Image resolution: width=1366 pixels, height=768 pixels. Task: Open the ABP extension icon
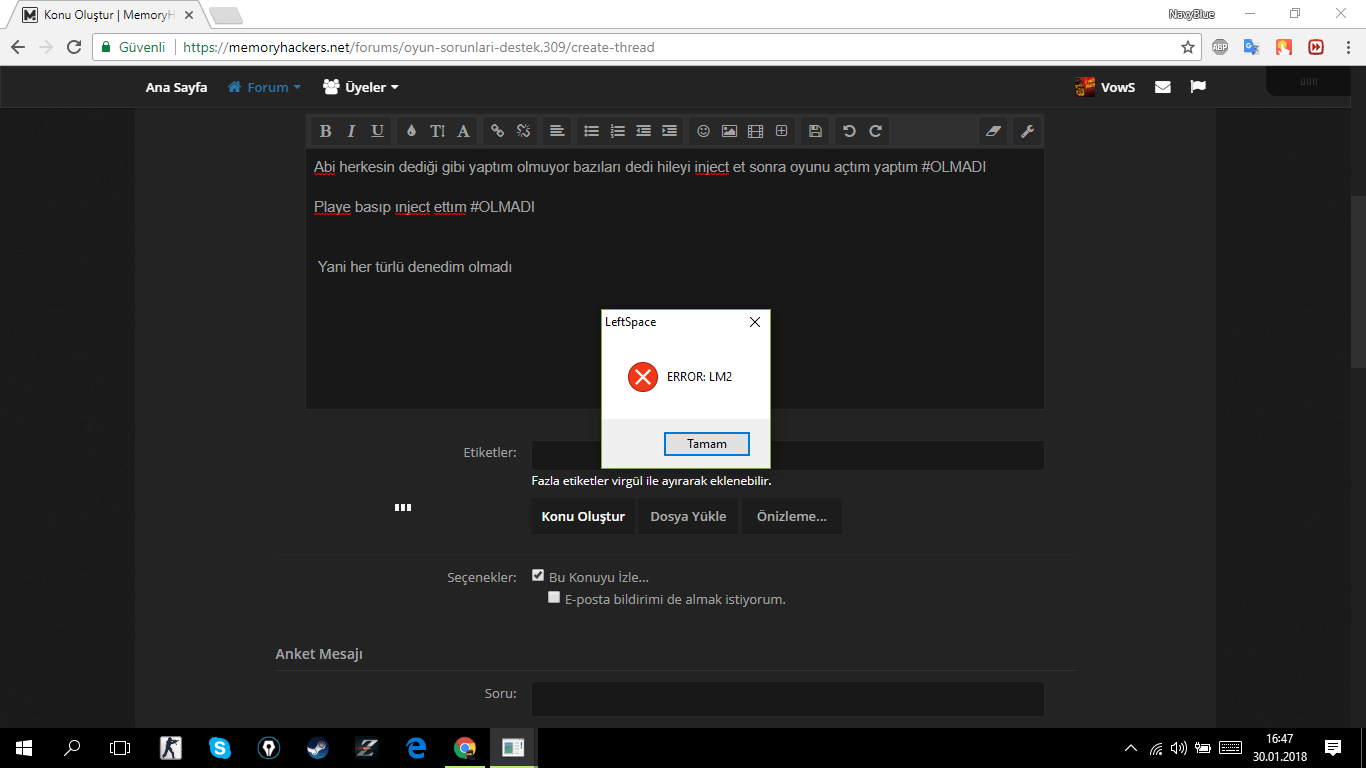pos(1220,47)
